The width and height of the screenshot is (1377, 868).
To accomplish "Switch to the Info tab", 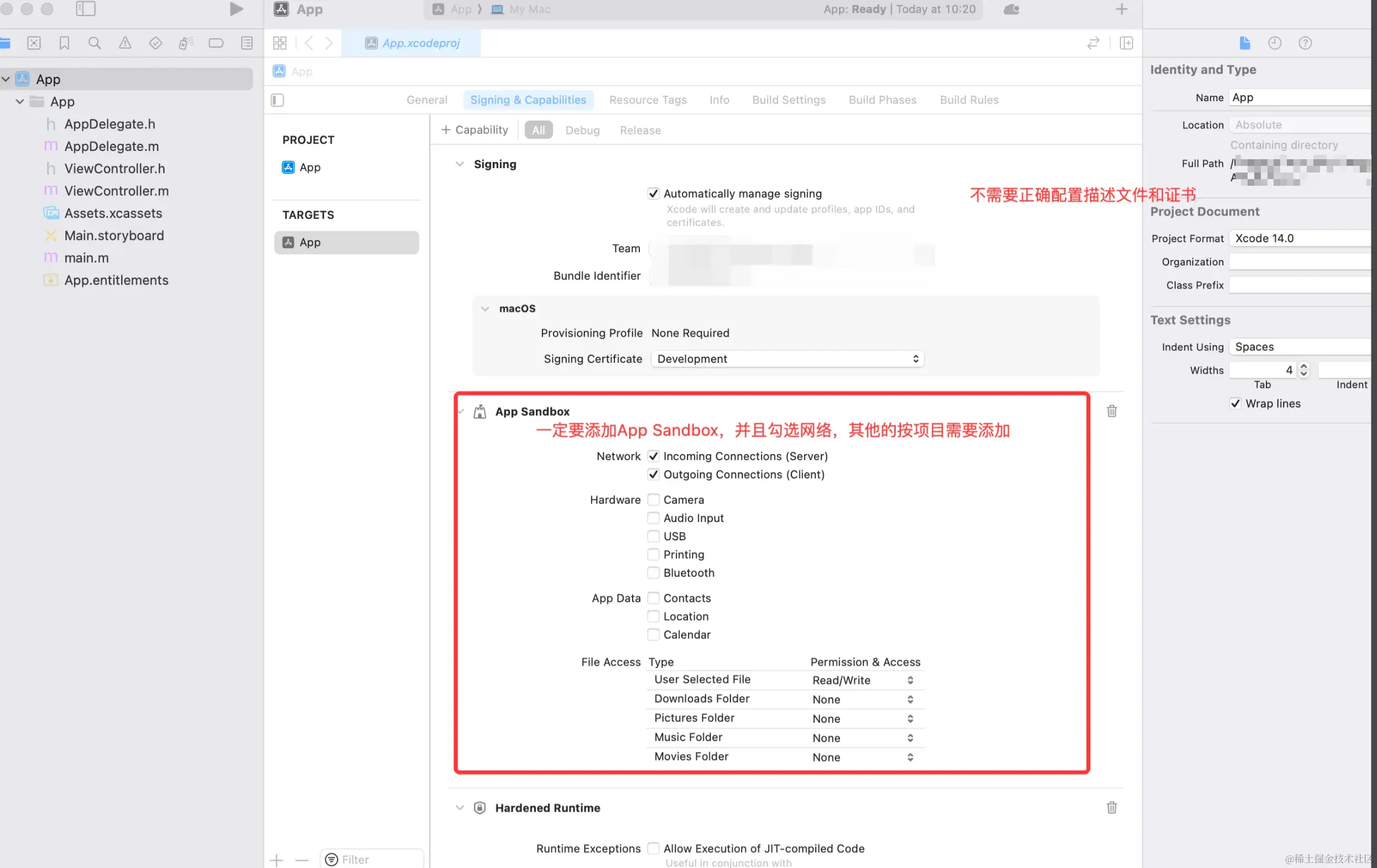I will [x=719, y=100].
